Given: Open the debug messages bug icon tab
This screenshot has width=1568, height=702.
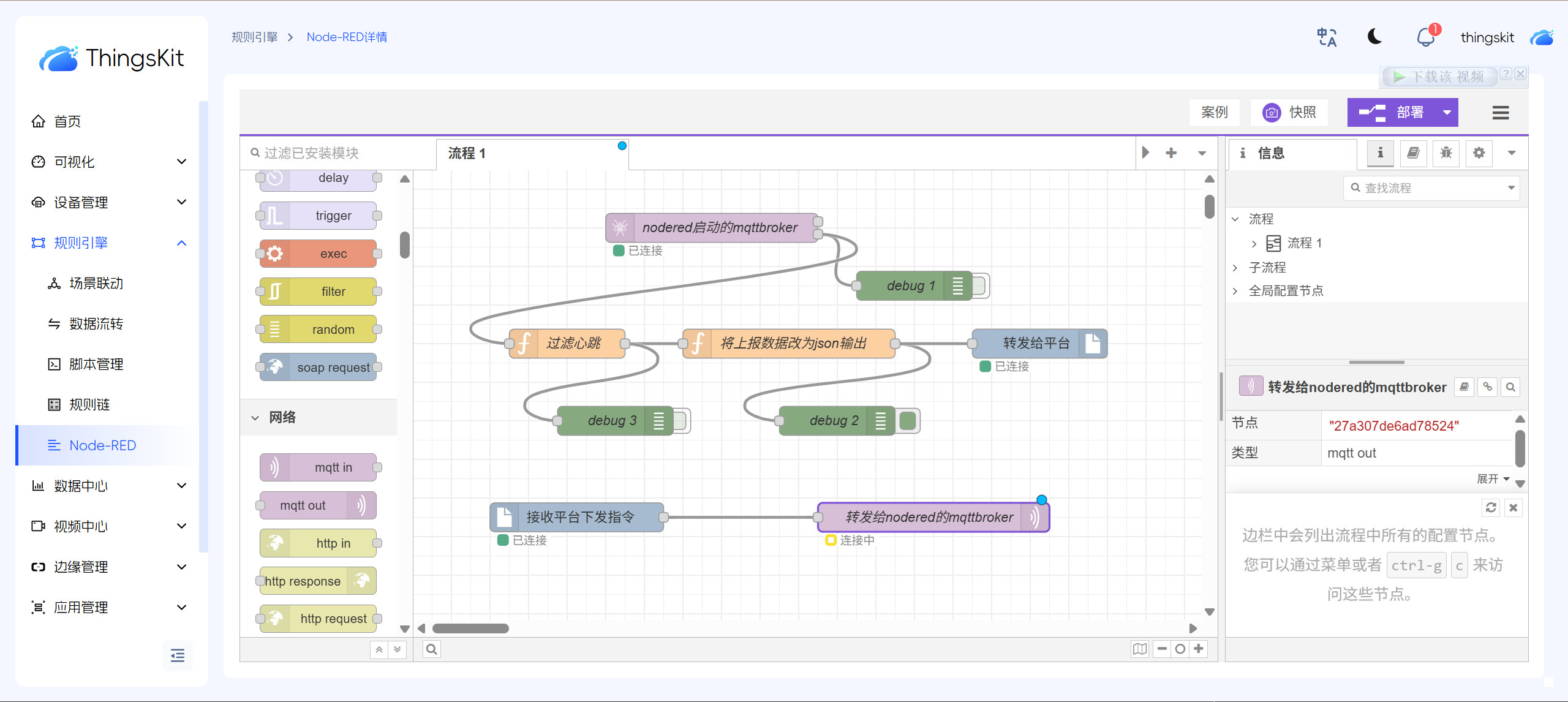Looking at the screenshot, I should tap(1445, 153).
